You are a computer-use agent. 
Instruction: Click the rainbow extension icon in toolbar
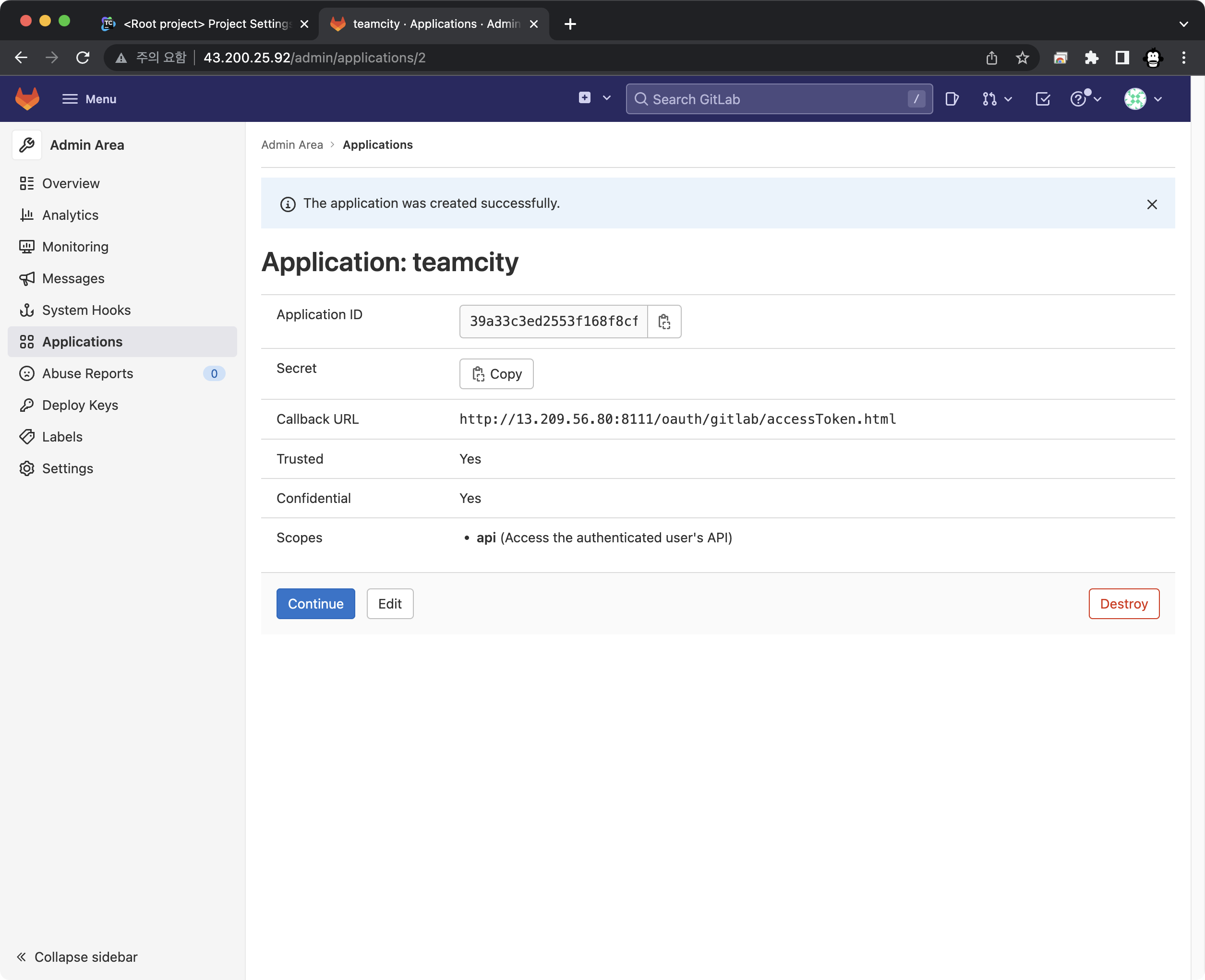pos(1060,58)
